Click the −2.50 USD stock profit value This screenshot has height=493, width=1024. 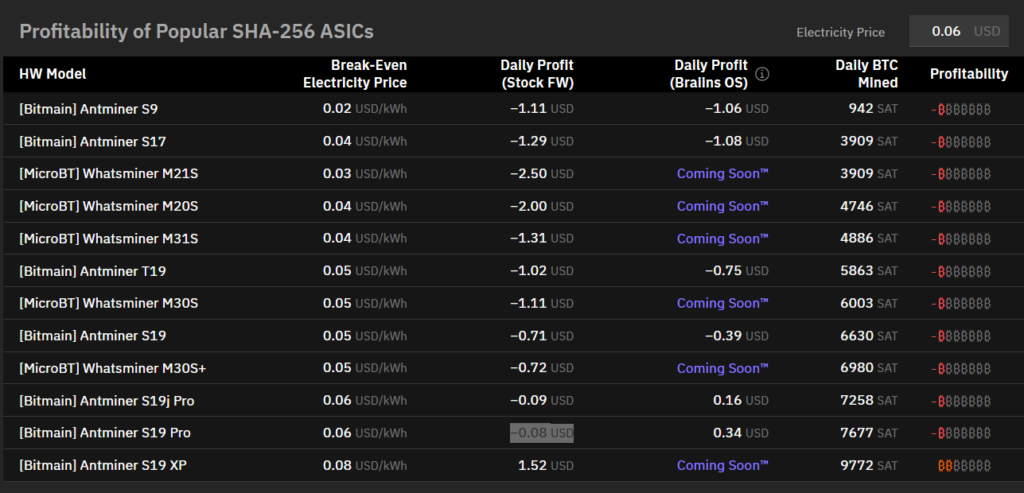[542, 174]
